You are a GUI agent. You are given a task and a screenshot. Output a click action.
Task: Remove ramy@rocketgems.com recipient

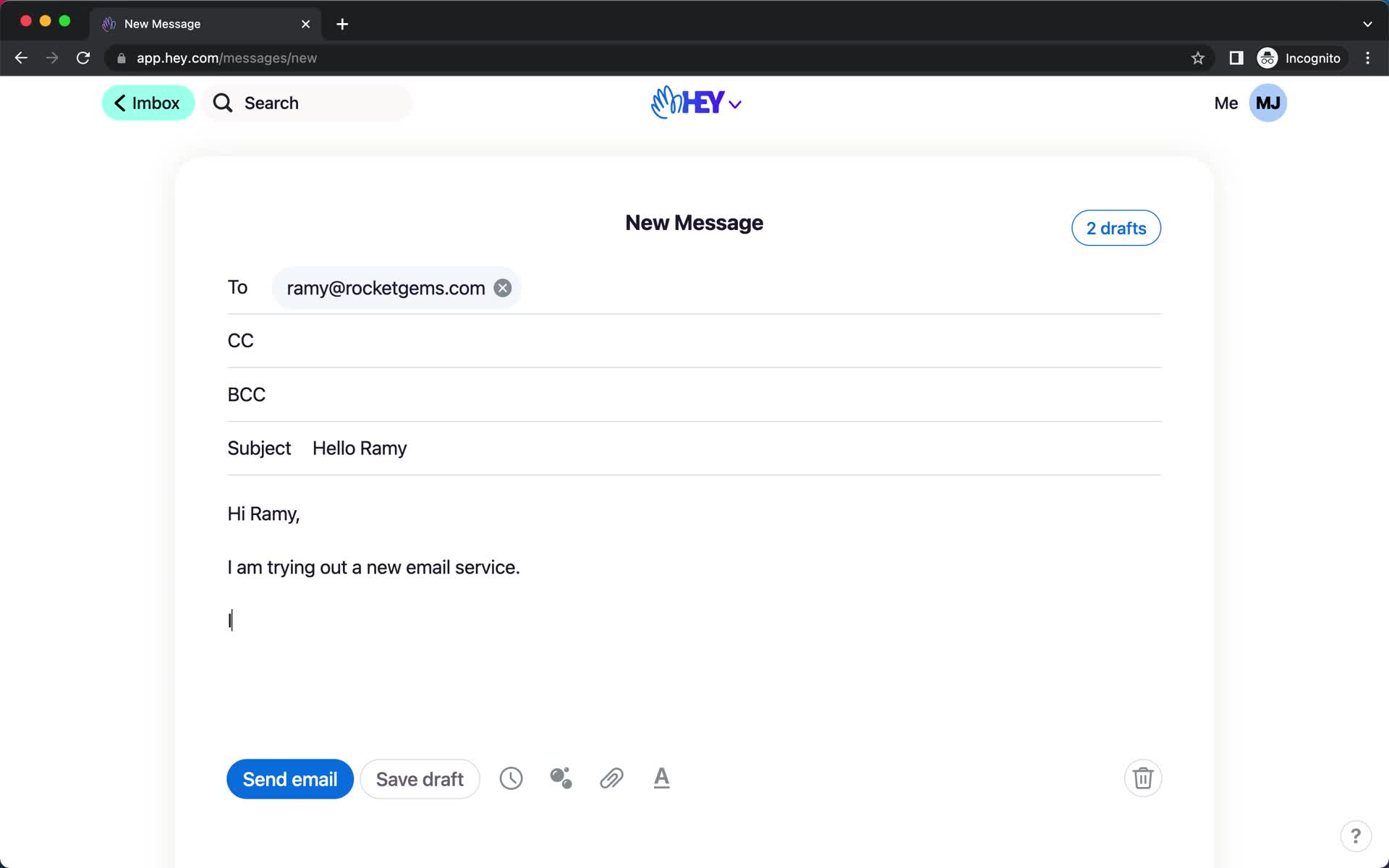[x=503, y=288]
